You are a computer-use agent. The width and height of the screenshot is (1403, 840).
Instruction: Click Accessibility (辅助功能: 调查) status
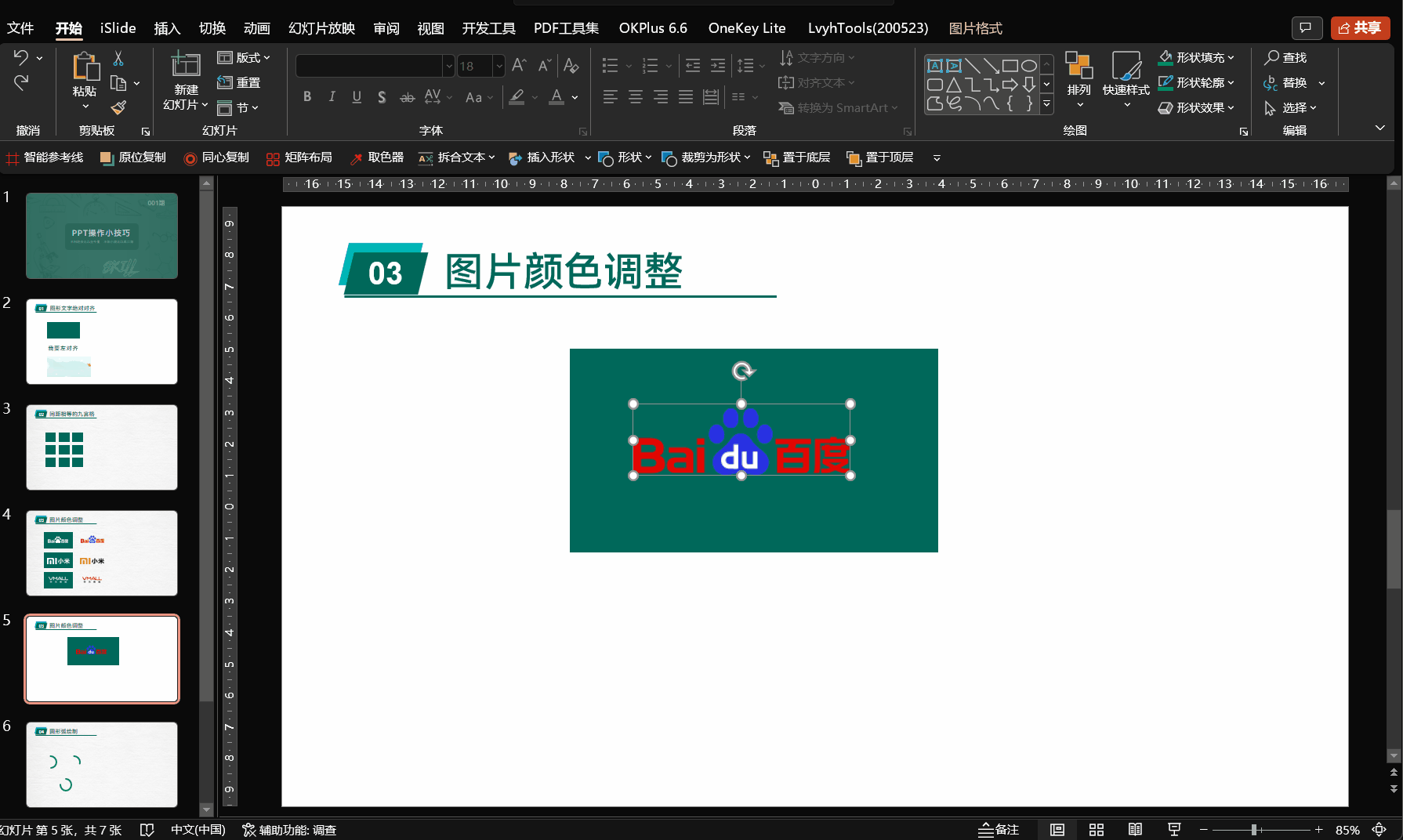click(289, 830)
